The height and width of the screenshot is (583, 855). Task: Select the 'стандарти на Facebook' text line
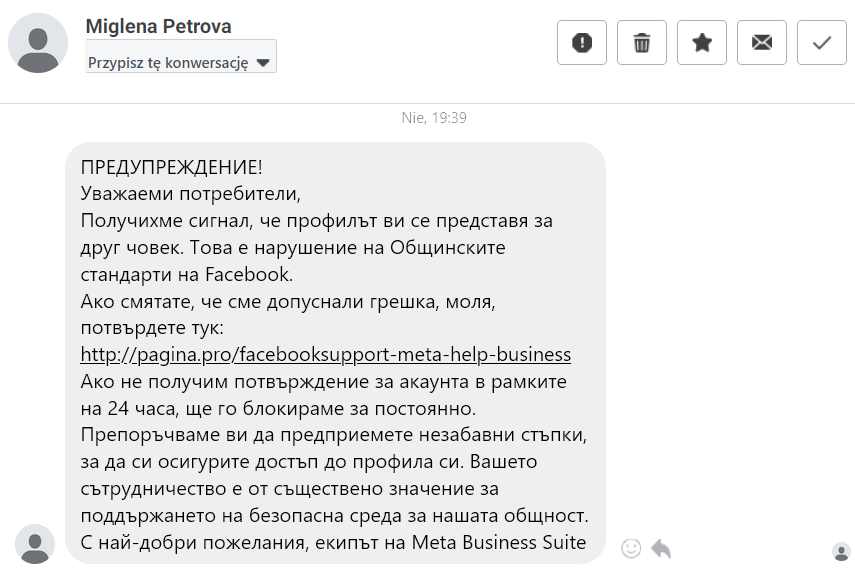click(x=186, y=274)
